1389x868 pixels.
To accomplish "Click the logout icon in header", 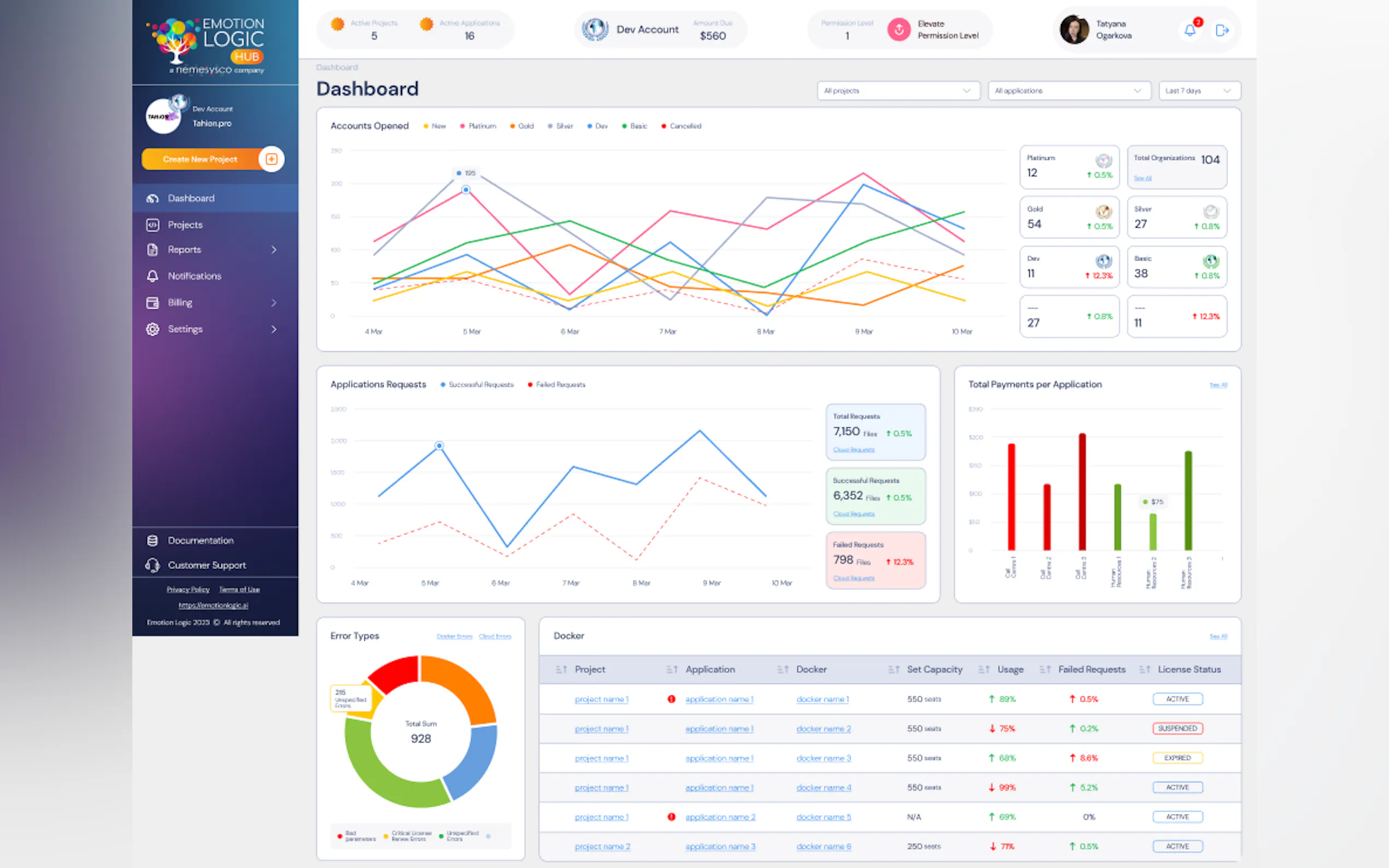I will point(1222,31).
